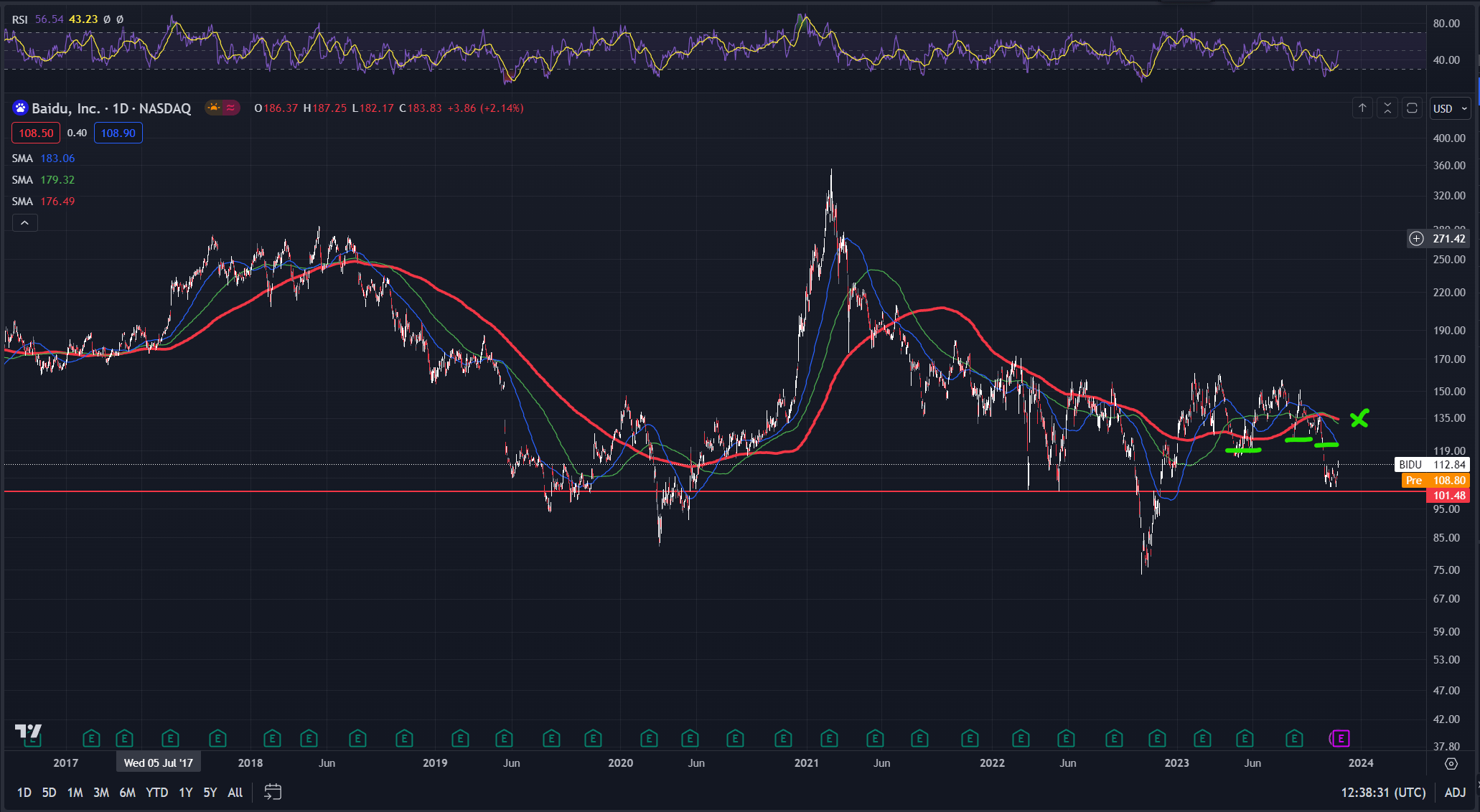Click the blue 108.90 buy price button

118,133
